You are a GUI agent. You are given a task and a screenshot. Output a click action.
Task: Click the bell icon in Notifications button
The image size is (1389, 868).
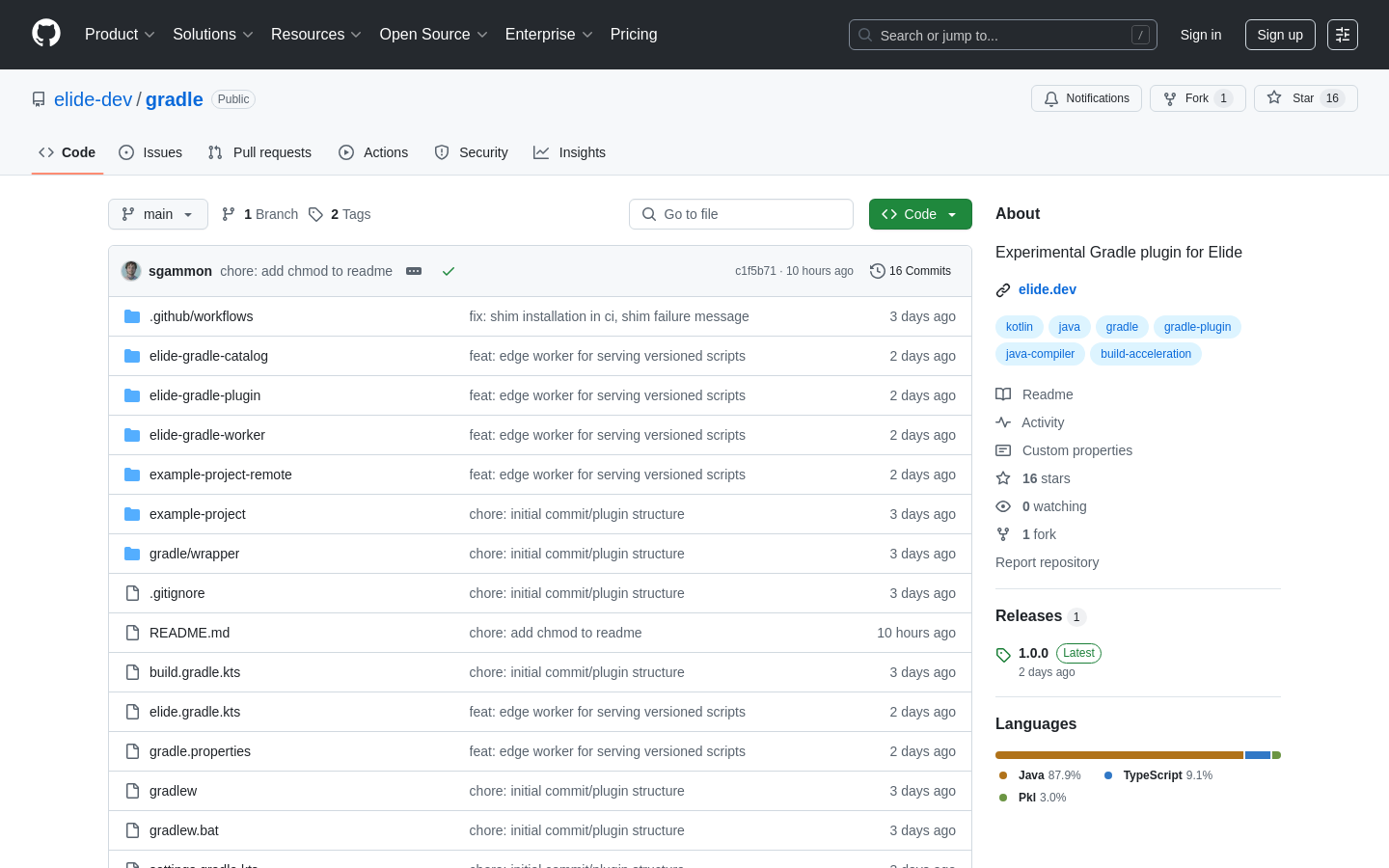click(x=1051, y=98)
